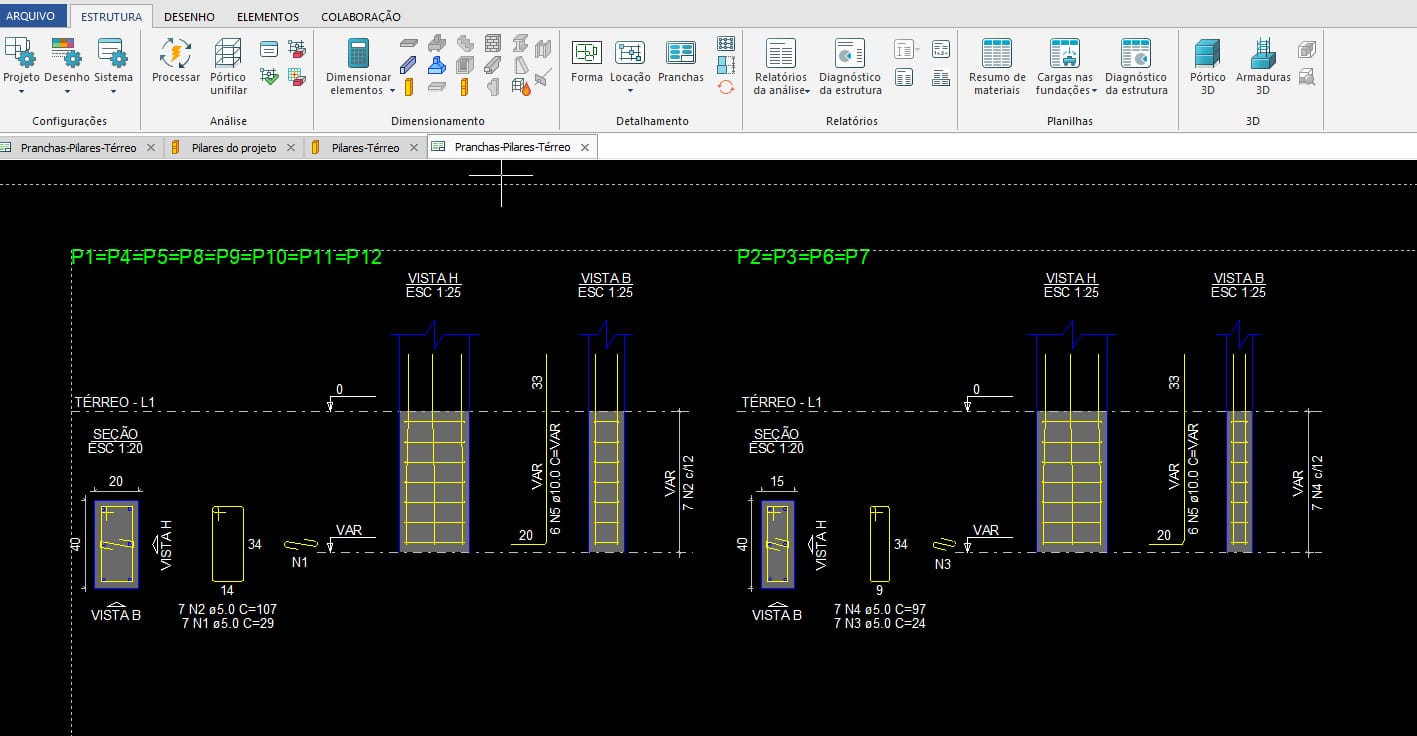Switch to the Pilares do projeto document tab

pyautogui.click(x=234, y=147)
